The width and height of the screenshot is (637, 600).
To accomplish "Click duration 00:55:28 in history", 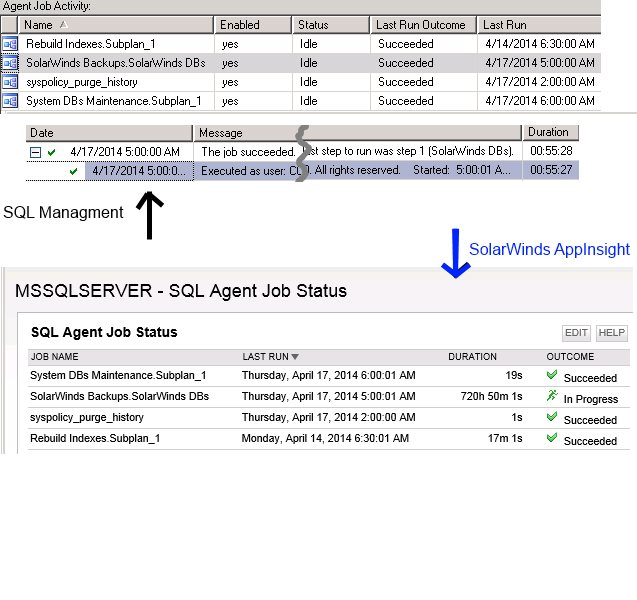I will point(551,151).
